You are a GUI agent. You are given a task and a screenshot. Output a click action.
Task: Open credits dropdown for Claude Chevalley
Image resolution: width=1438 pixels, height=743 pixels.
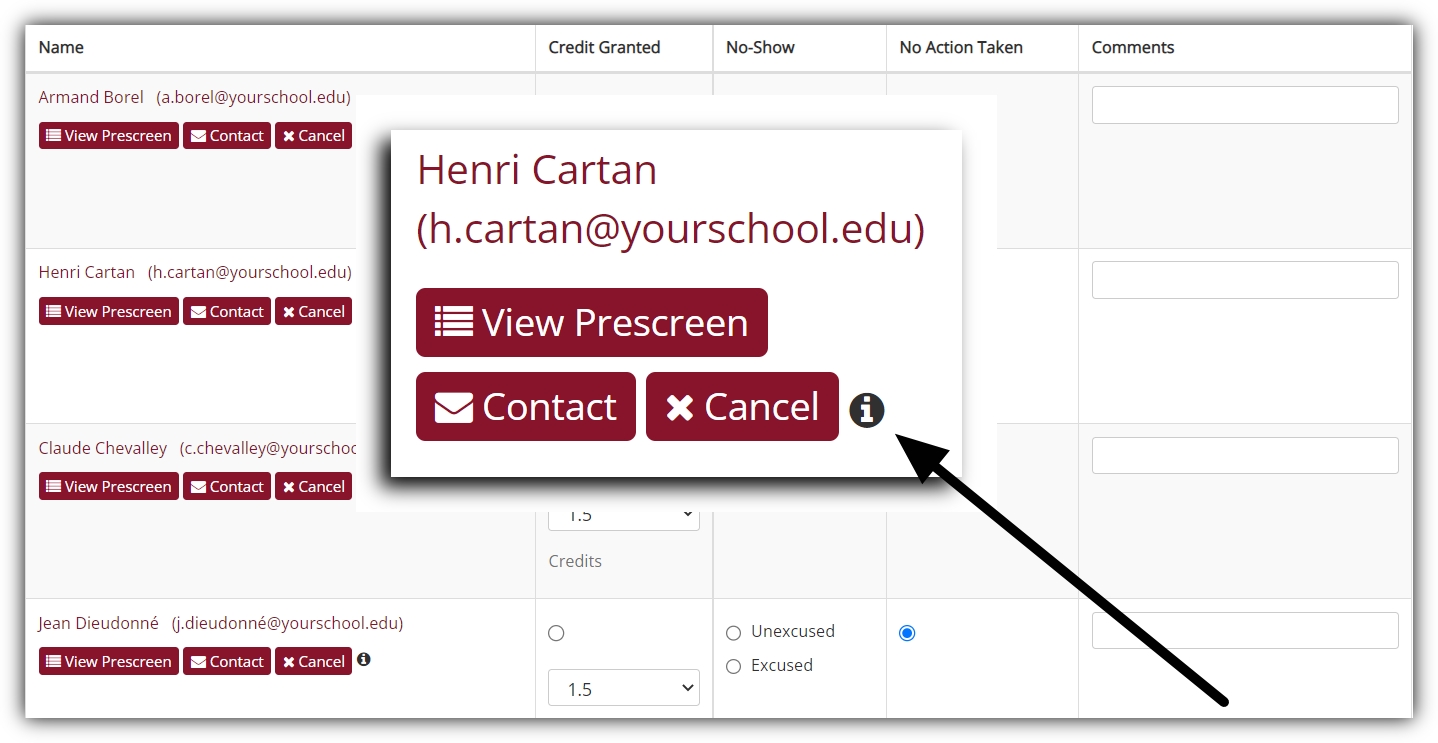623,516
